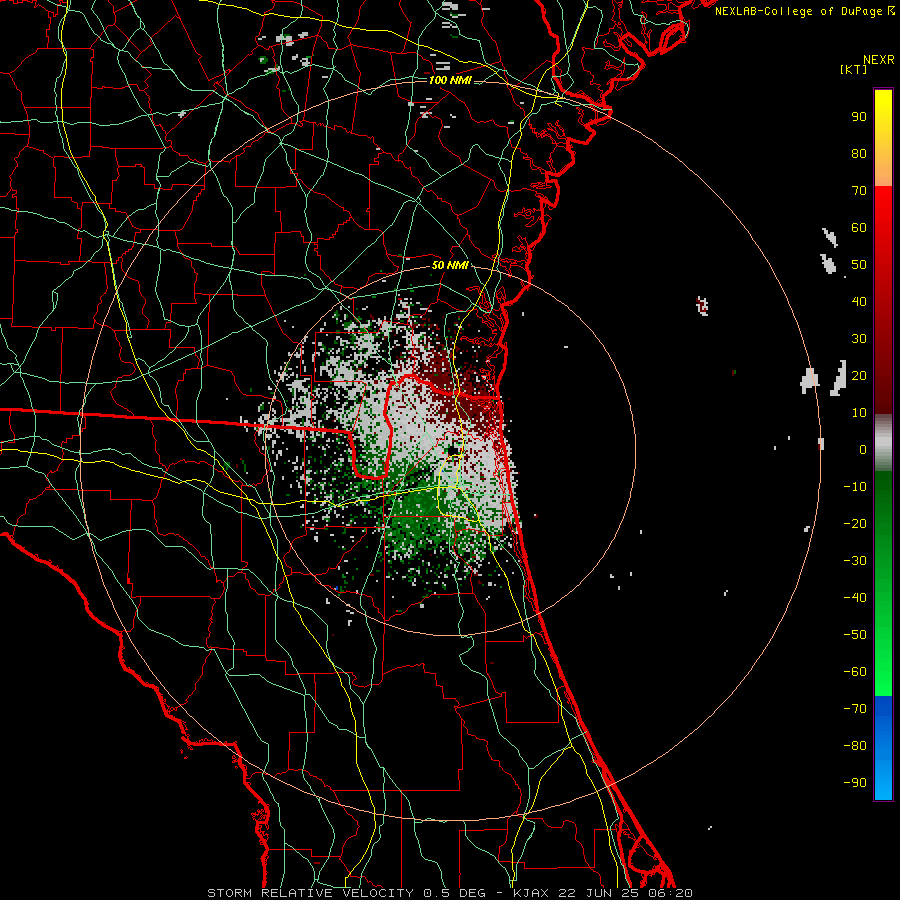This screenshot has height=900, width=900.
Task: Click the -60 knot scale label
Action: [x=855, y=672]
